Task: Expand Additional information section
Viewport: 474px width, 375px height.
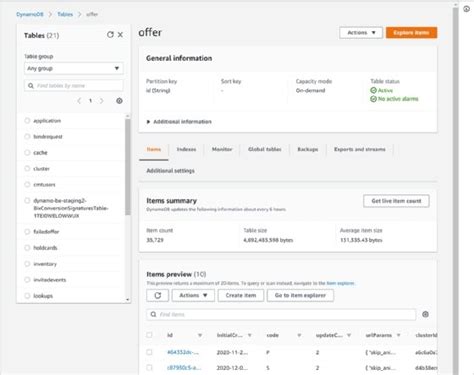Action: click(x=179, y=122)
